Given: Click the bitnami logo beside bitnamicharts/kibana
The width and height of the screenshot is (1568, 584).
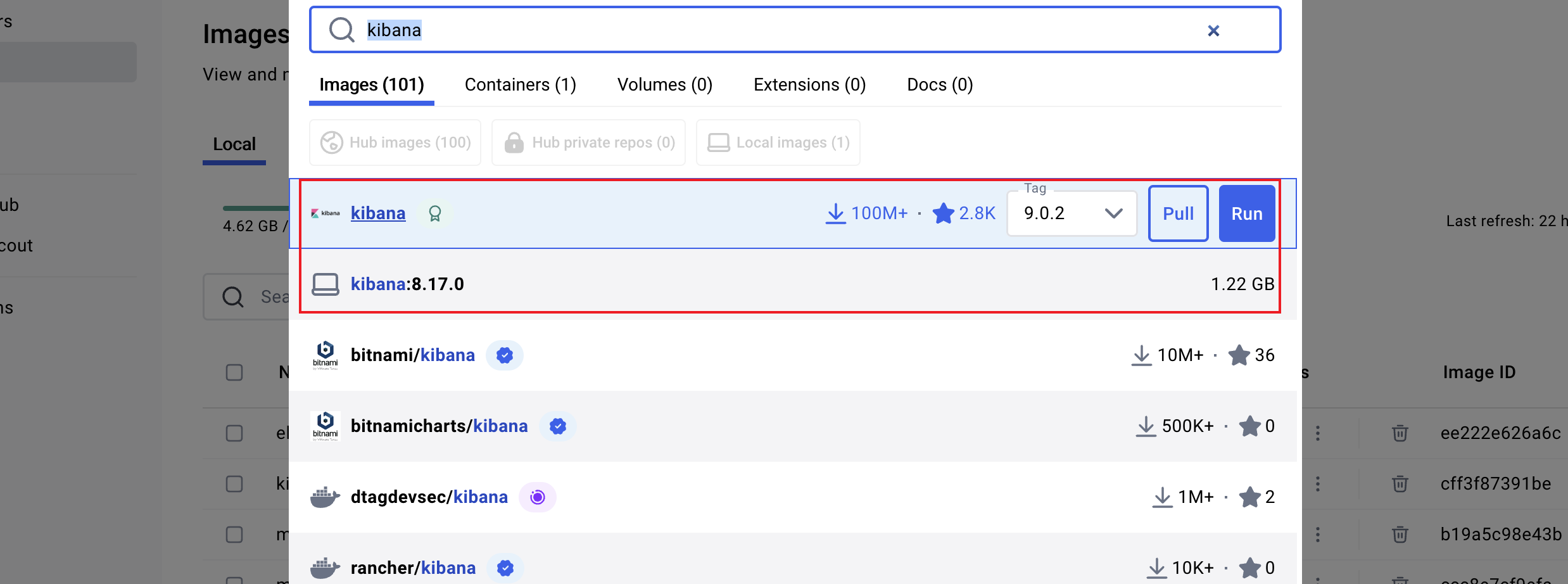Looking at the screenshot, I should tap(326, 426).
